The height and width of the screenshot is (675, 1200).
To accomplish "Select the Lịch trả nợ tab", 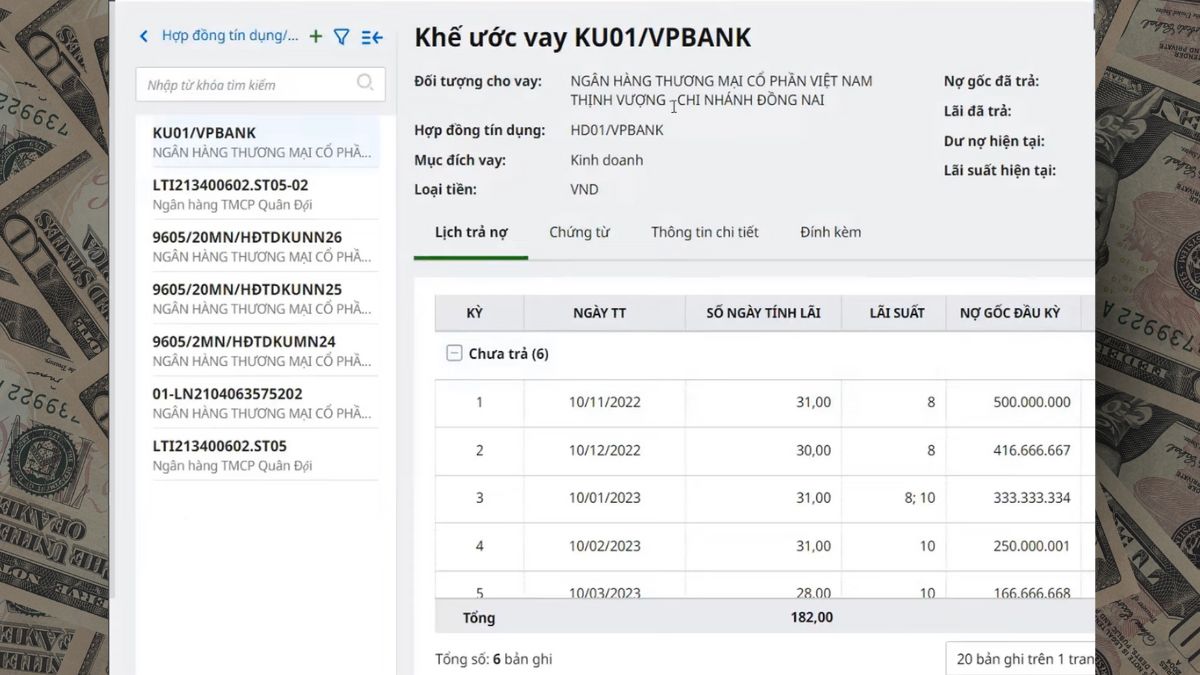I will 471,232.
